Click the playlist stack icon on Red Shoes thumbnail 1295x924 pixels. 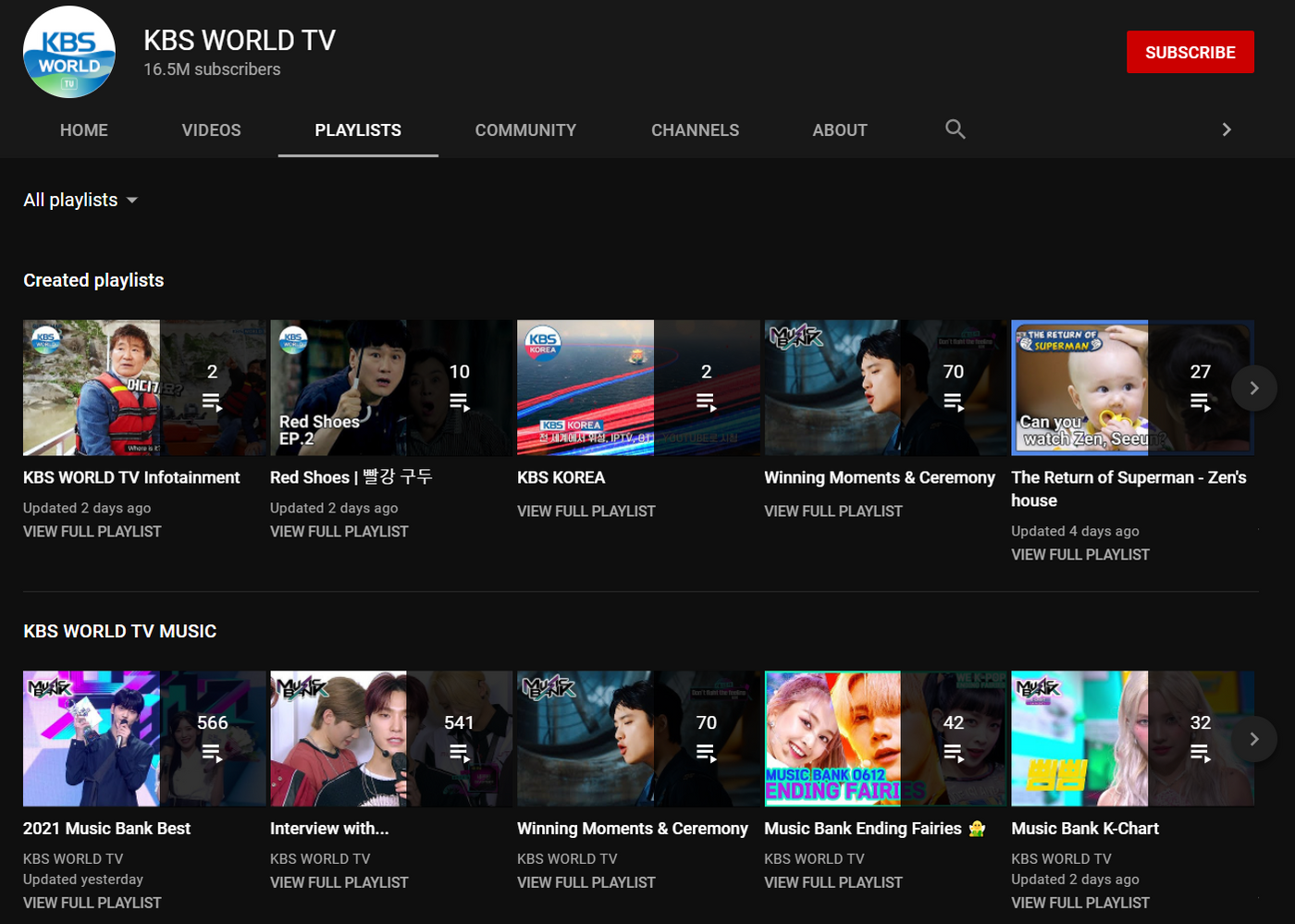(460, 400)
